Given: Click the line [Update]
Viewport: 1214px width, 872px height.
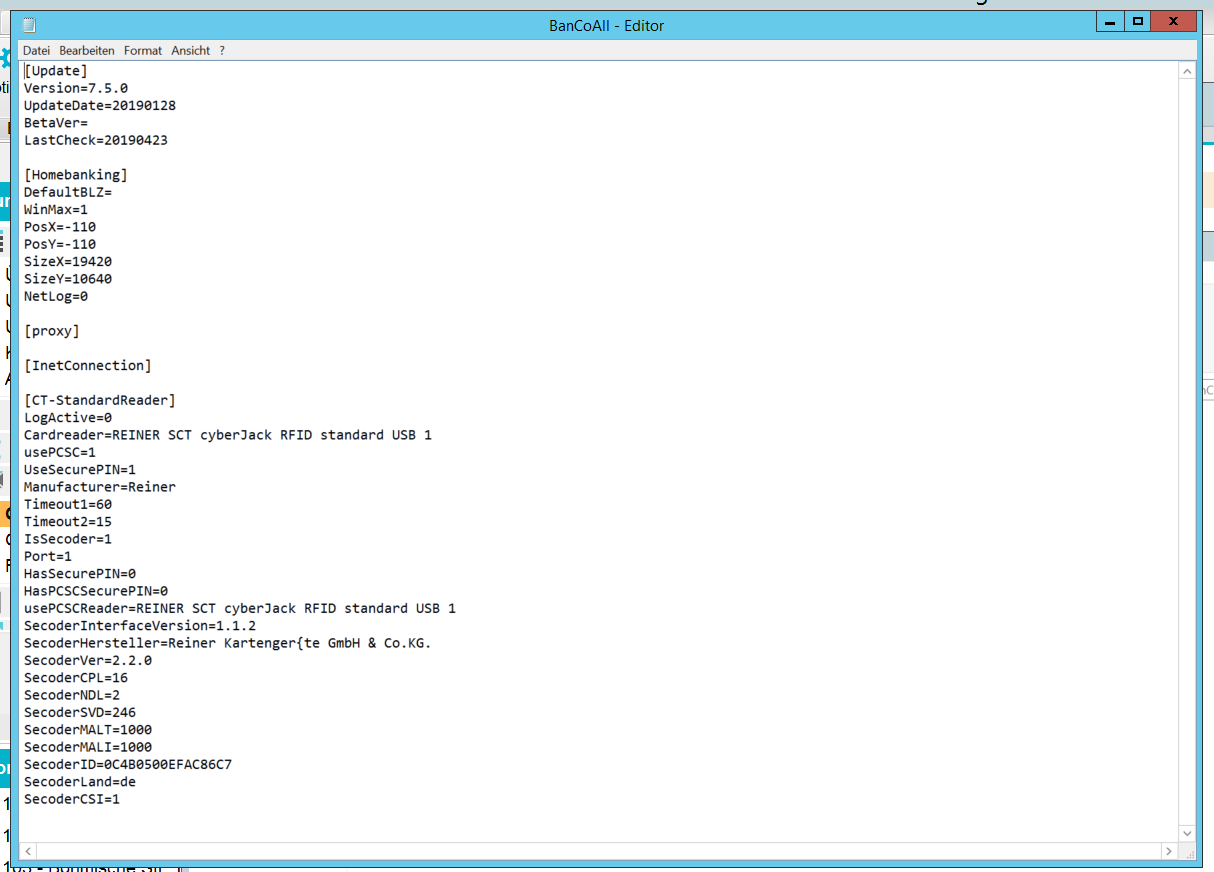Looking at the screenshot, I should pyautogui.click(x=56, y=71).
